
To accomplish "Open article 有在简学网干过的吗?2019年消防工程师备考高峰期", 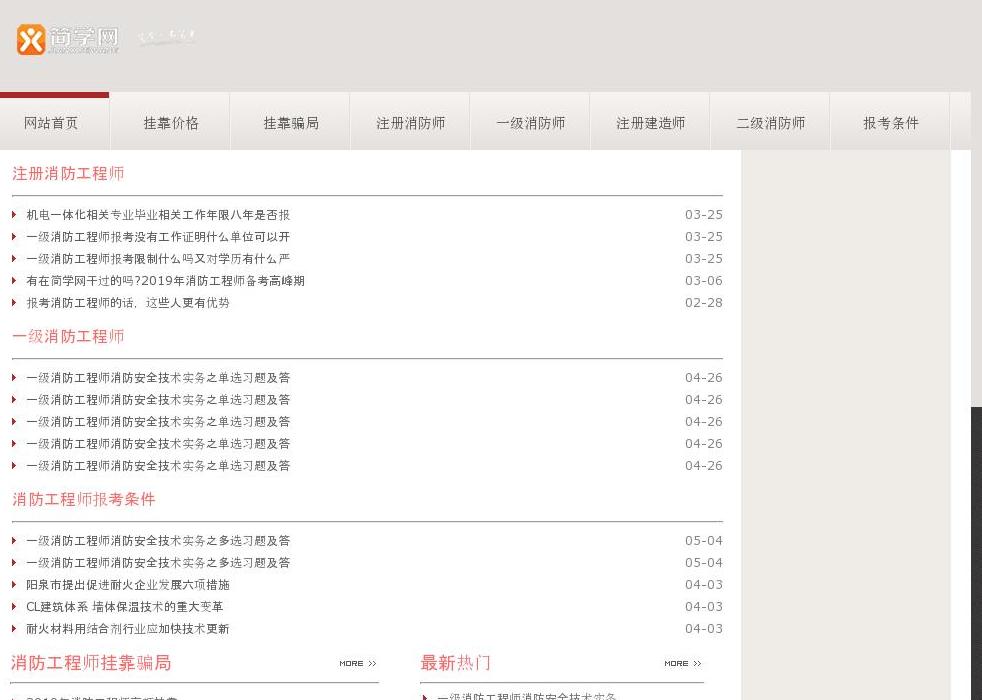I will 165,281.
